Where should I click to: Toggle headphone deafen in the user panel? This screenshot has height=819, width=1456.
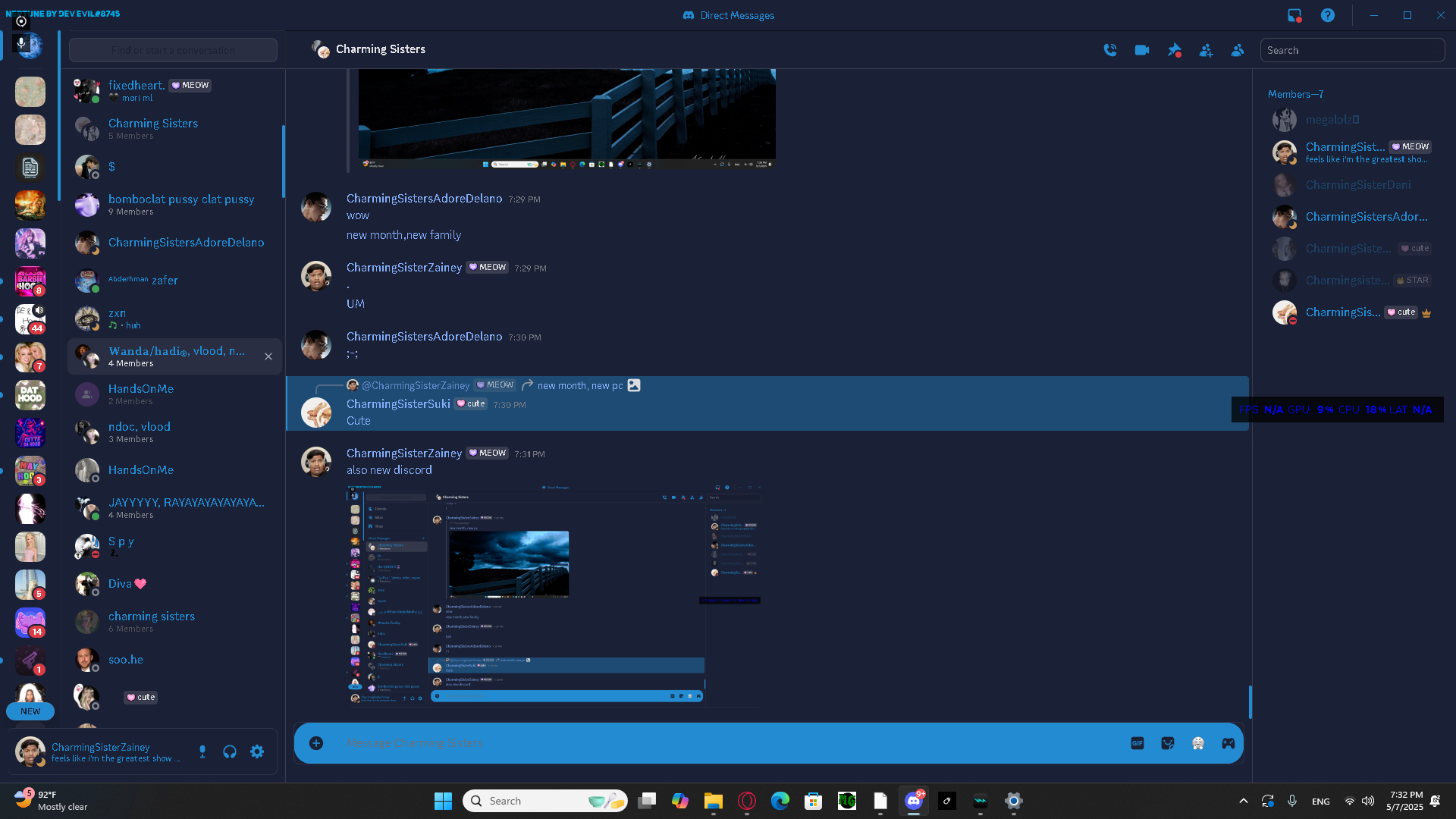point(230,752)
